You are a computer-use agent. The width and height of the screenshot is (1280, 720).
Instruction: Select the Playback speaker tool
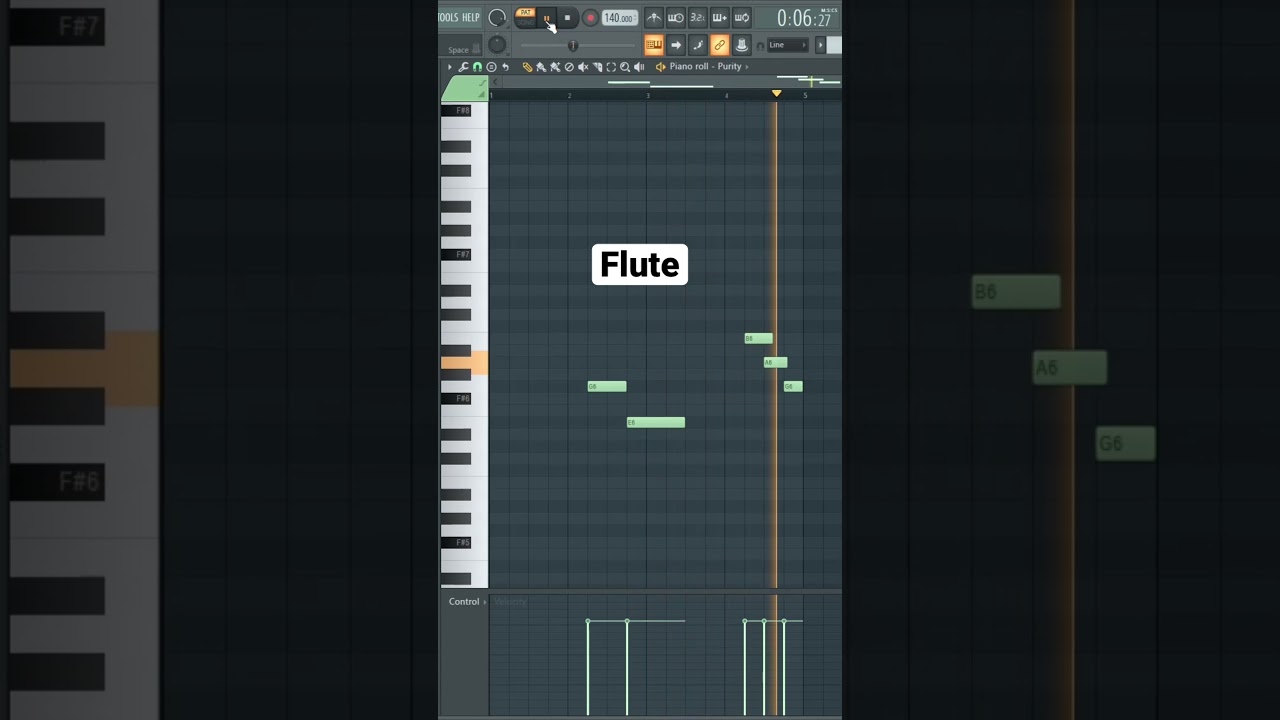coord(639,67)
